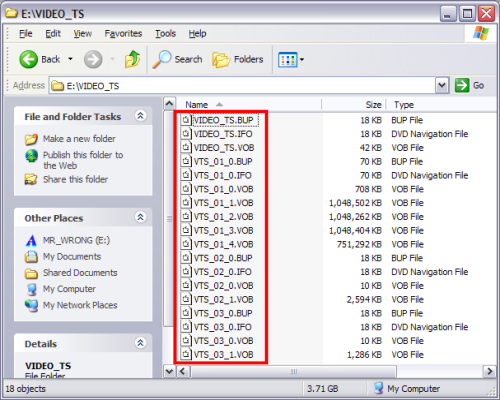Click Share this folder link
The width and height of the screenshot is (500, 400).
(x=75, y=179)
